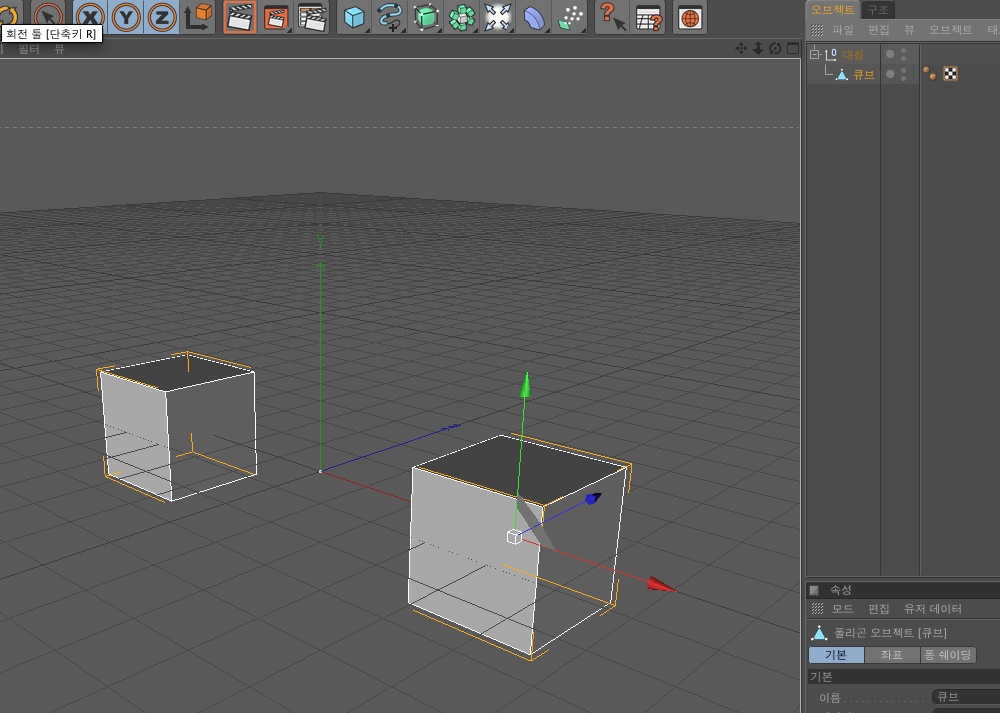1000x713 pixels.
Task: Click the 큐브 polygon triangle icon
Action: 842,75
